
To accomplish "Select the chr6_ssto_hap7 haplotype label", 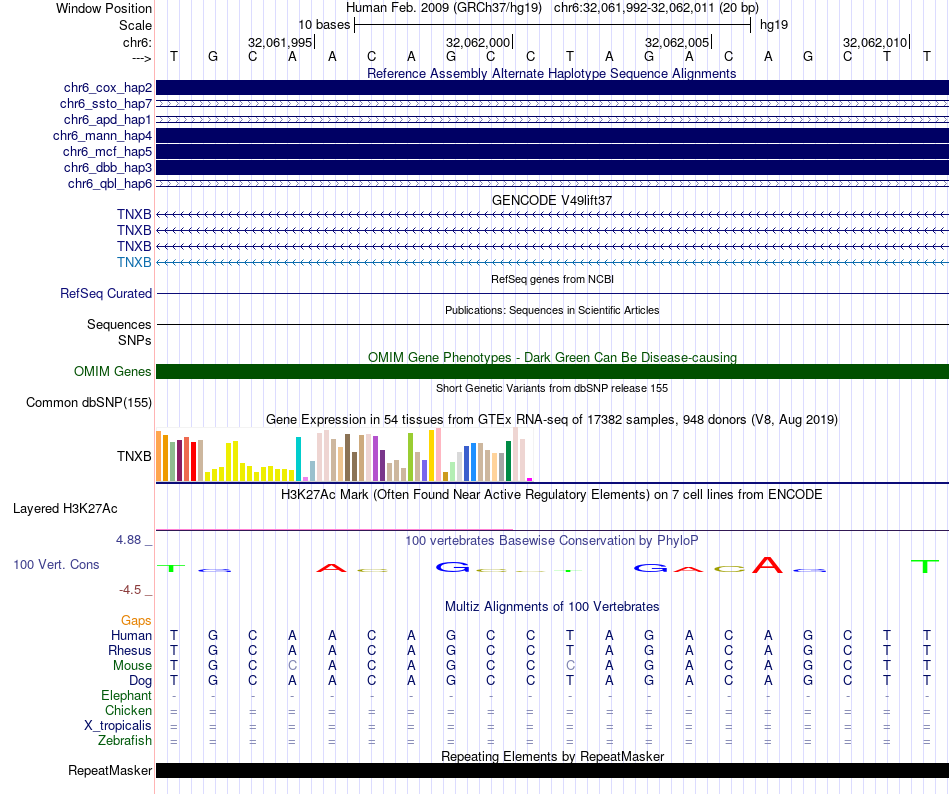I will (x=105, y=104).
